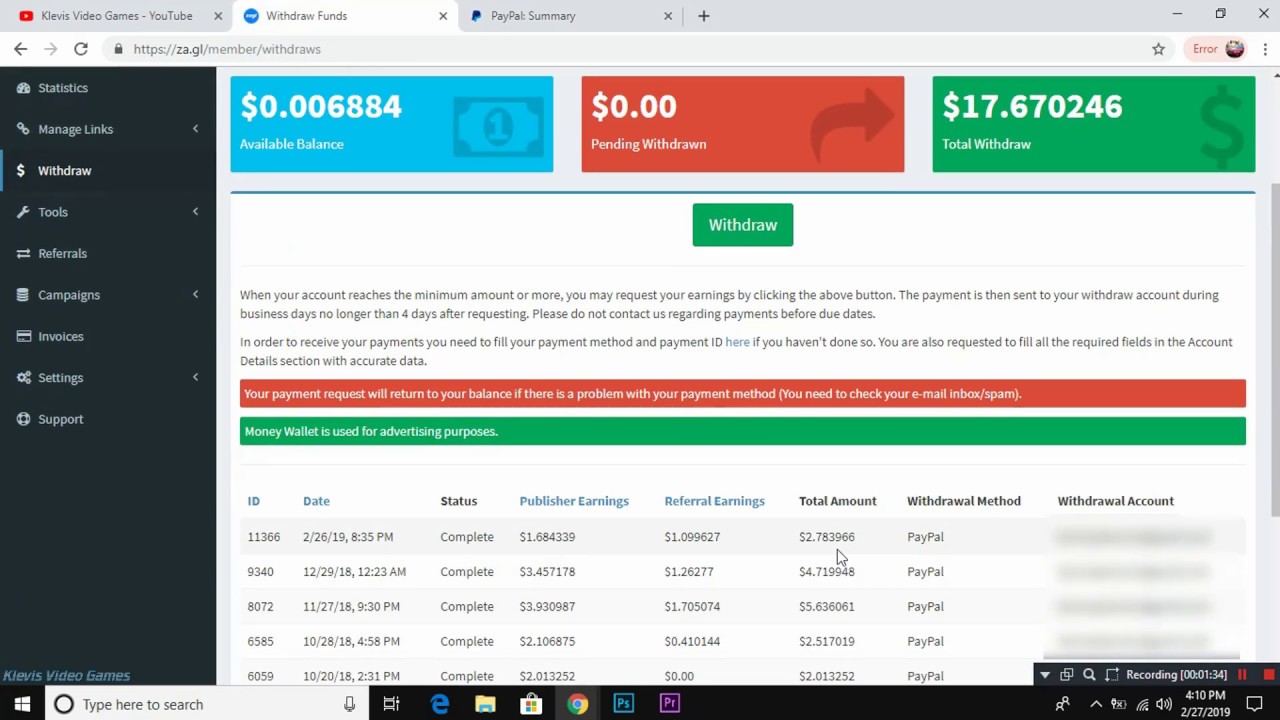
Task: Click the Withdraw dollar icon in sidebar
Action: [x=21, y=171]
